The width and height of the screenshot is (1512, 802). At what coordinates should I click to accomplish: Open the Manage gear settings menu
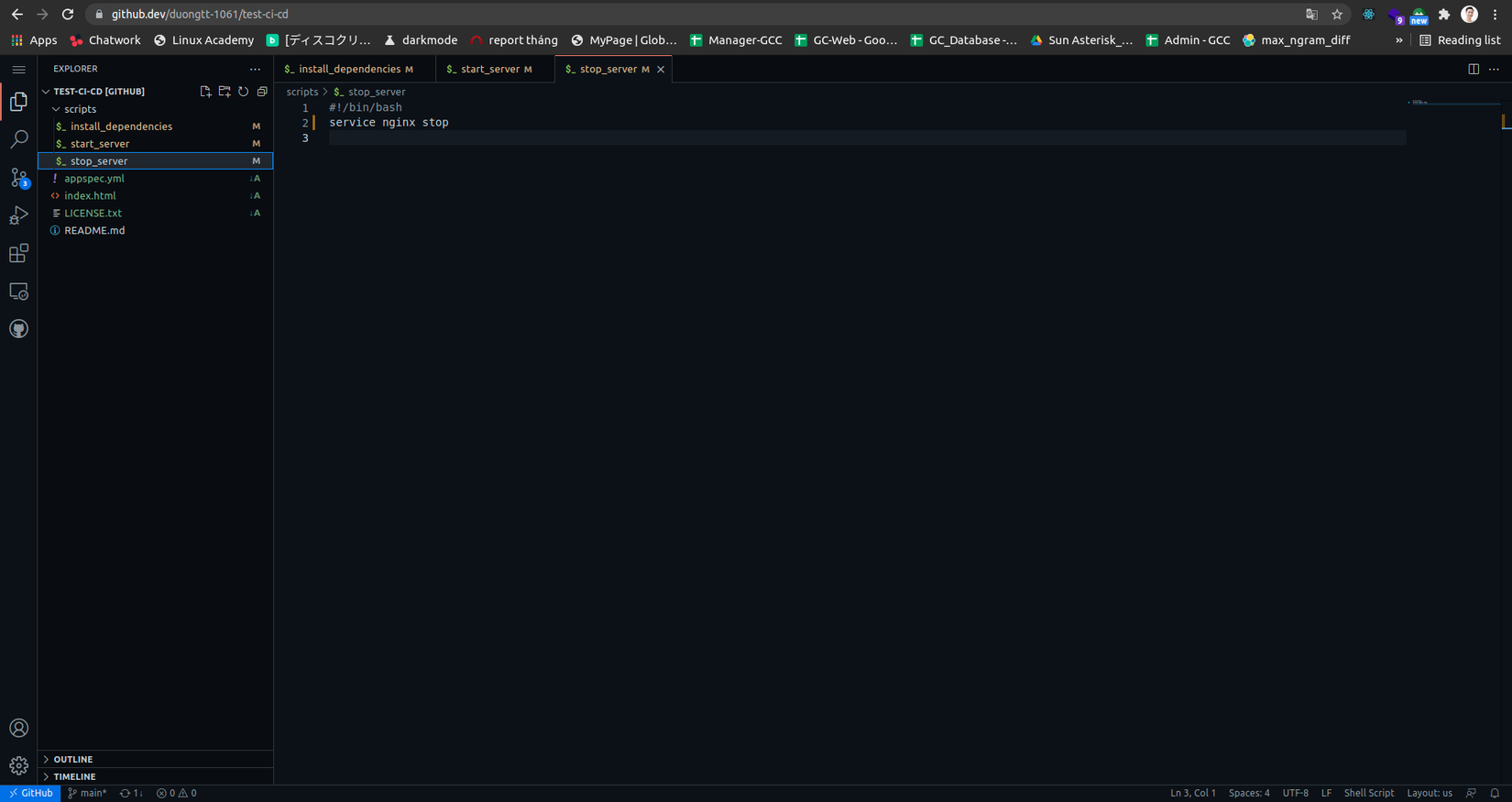(18, 765)
